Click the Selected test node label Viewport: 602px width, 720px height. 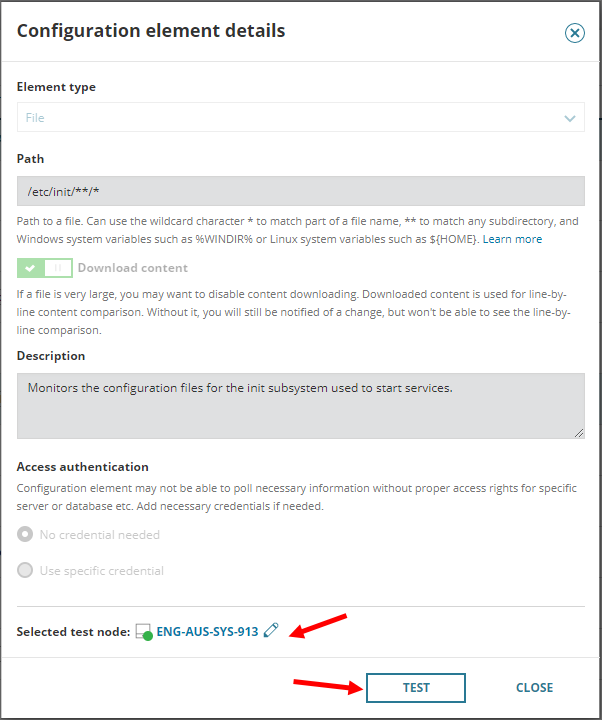[73, 632]
